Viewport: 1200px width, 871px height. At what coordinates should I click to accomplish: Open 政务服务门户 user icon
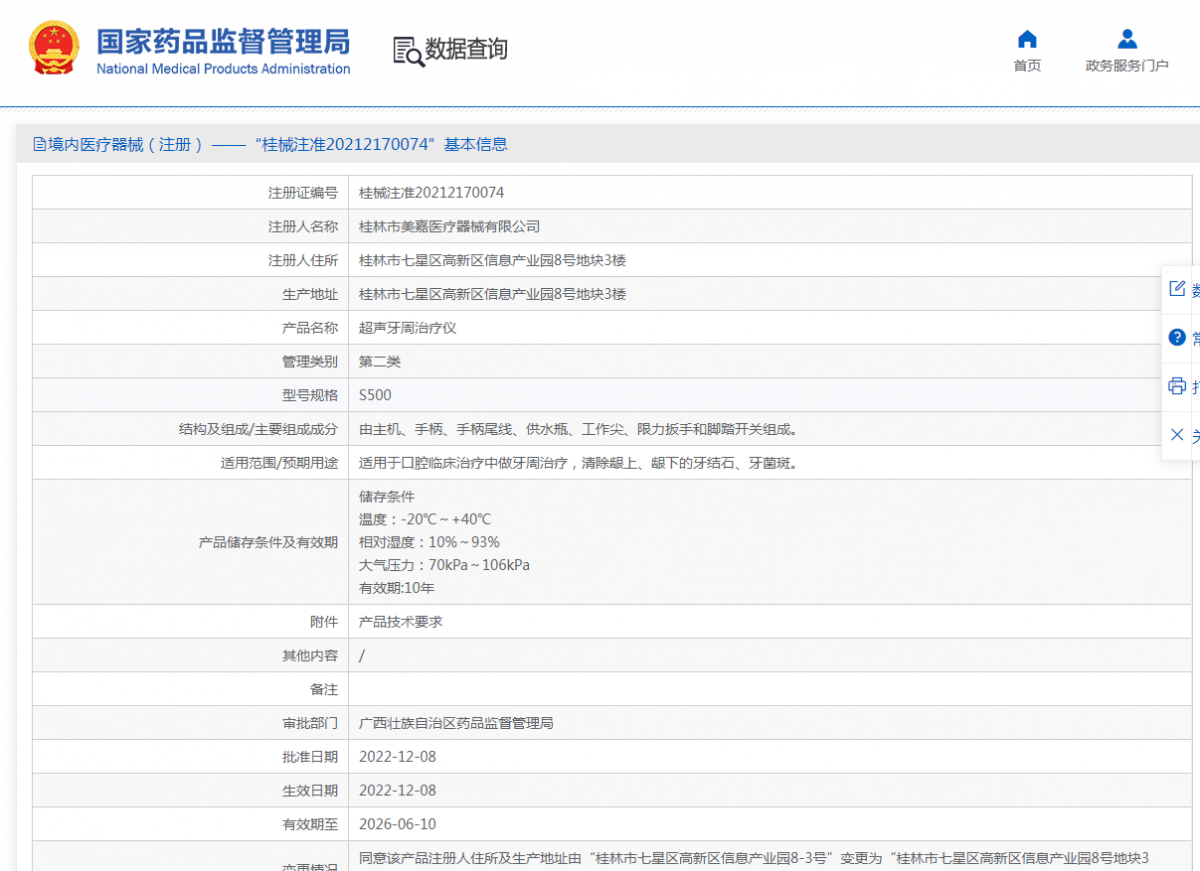1127,39
